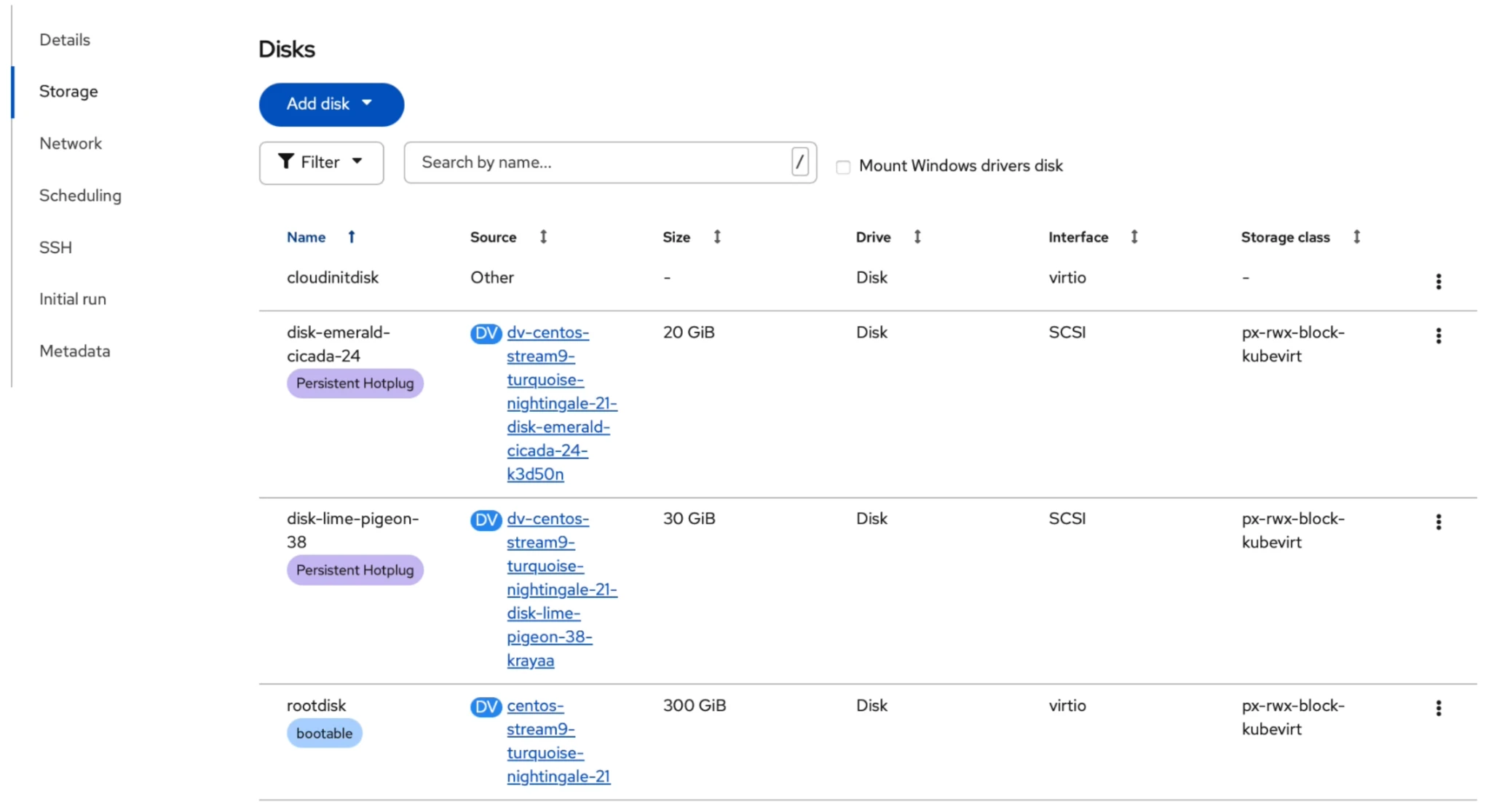
Task: Open dv-centos-stream9 disk-emerald-cicada-24 link
Action: (561, 402)
